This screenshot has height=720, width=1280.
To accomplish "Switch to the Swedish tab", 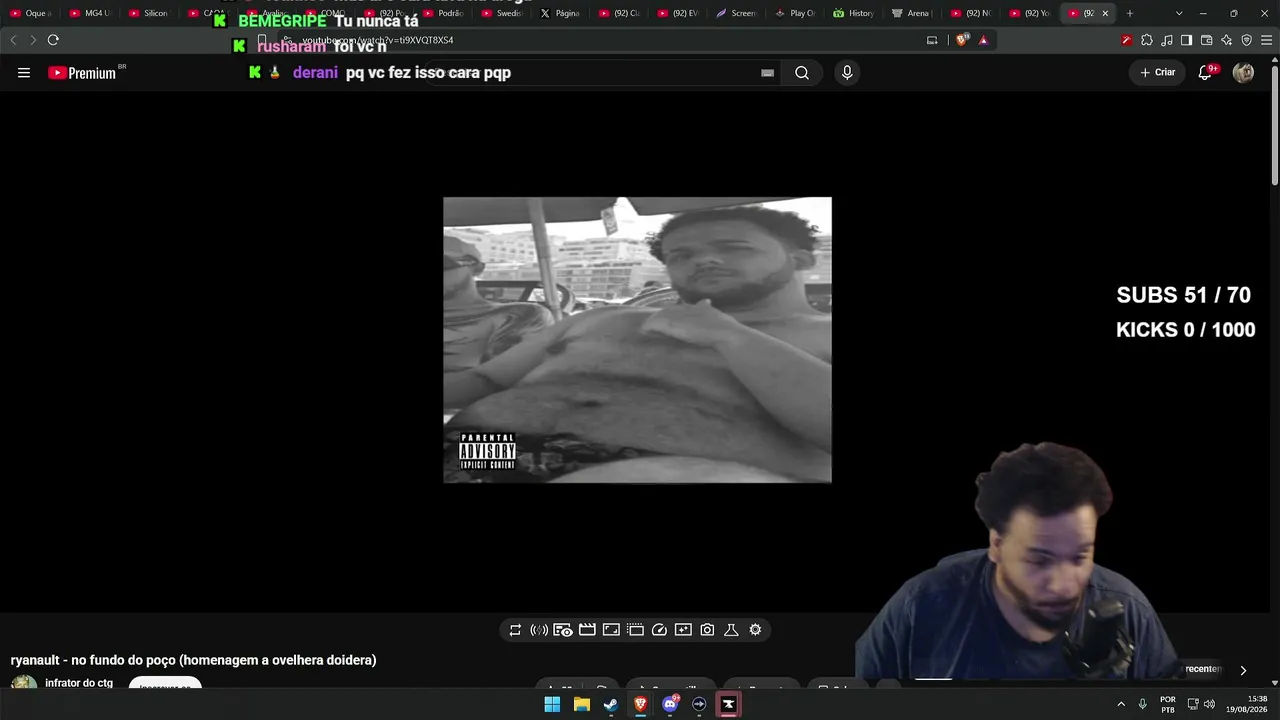I will pos(502,13).
